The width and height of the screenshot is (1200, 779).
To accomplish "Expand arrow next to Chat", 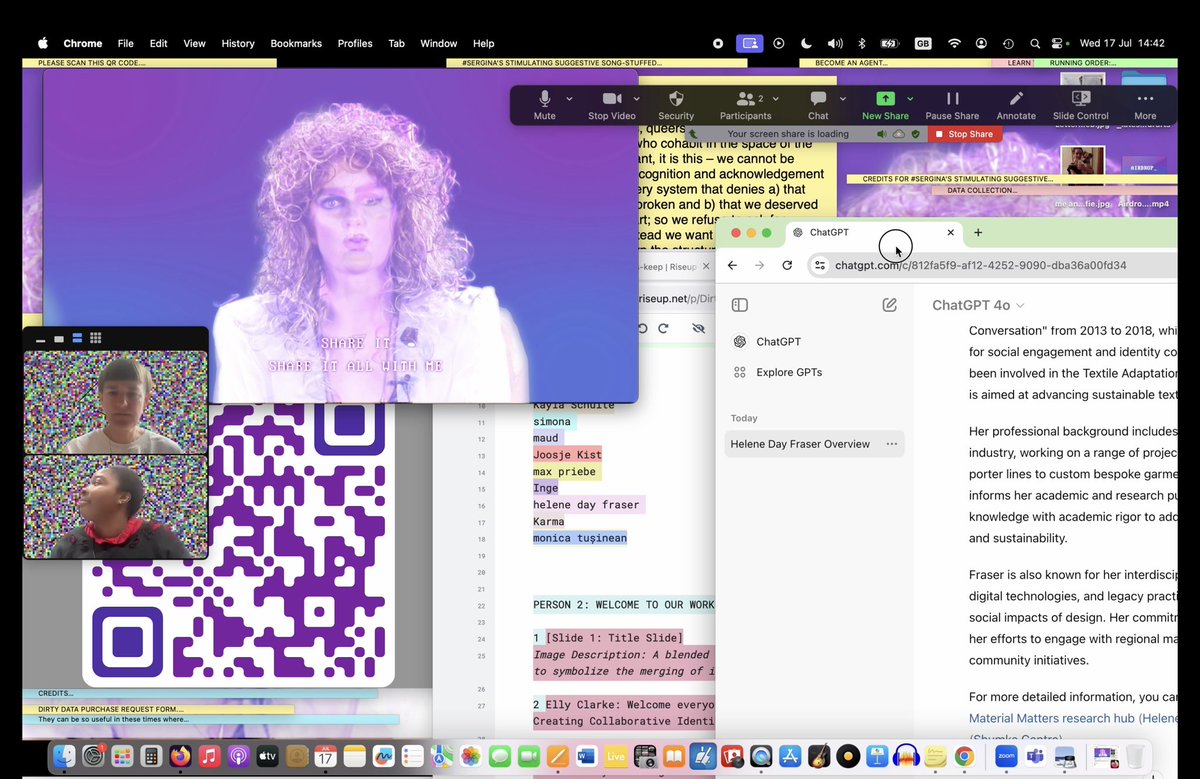I will pos(843,99).
